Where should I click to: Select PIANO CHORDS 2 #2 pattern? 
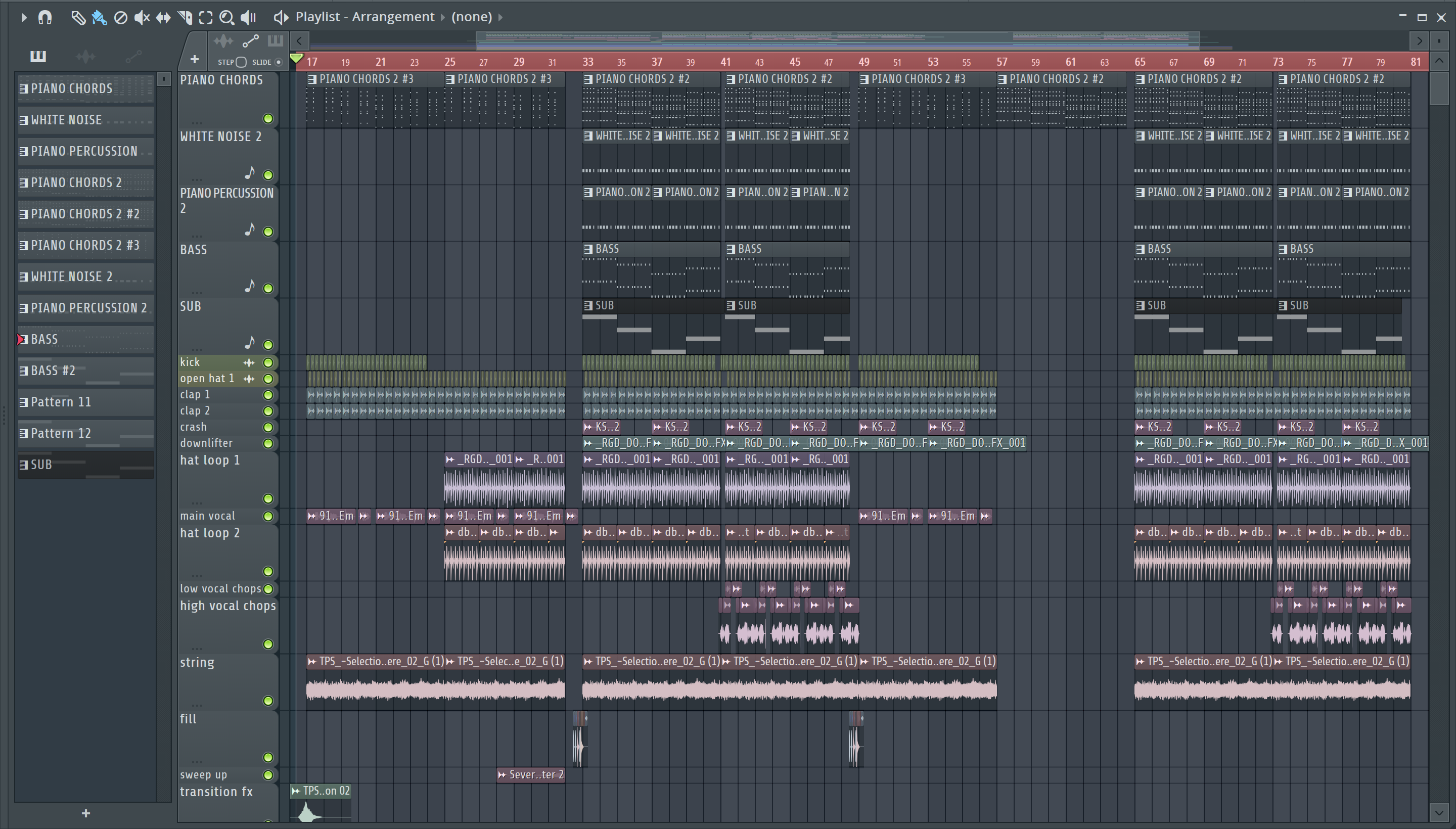85,213
